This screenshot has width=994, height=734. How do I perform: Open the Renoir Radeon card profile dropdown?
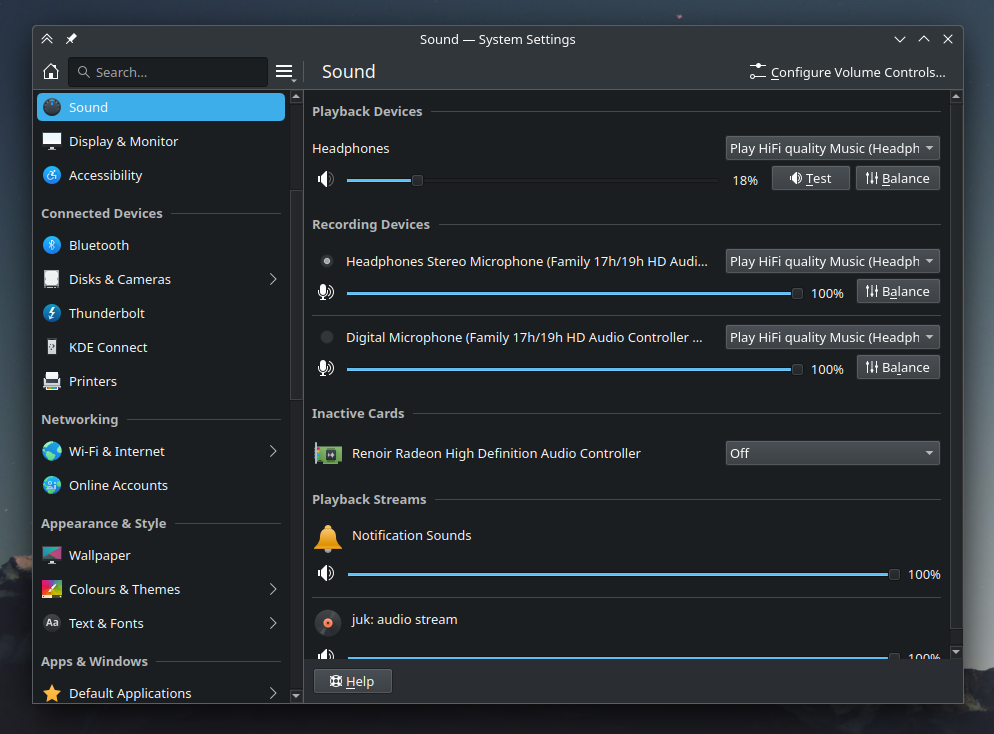832,453
